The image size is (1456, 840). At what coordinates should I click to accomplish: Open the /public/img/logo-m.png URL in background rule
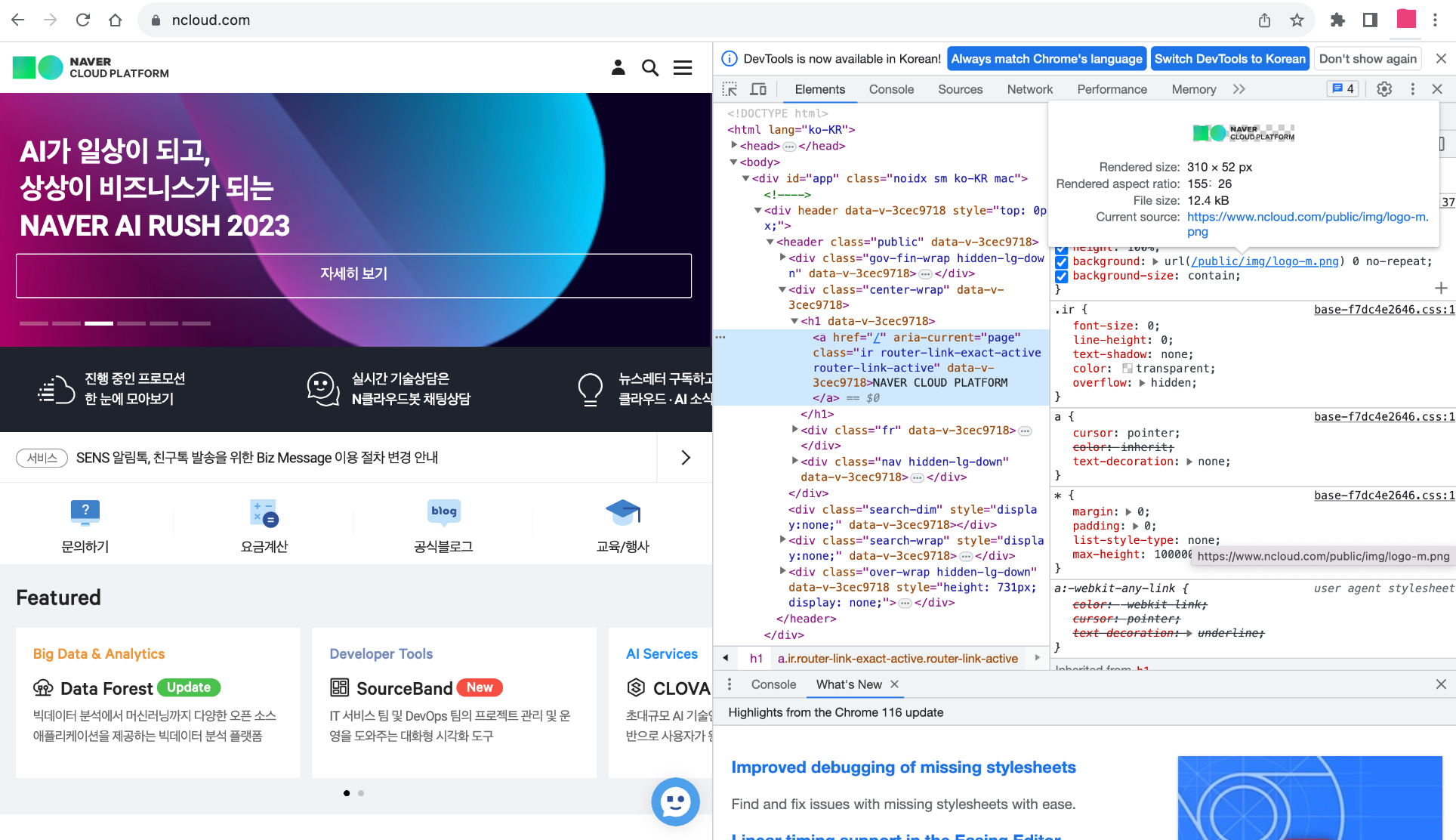pyautogui.click(x=1265, y=261)
